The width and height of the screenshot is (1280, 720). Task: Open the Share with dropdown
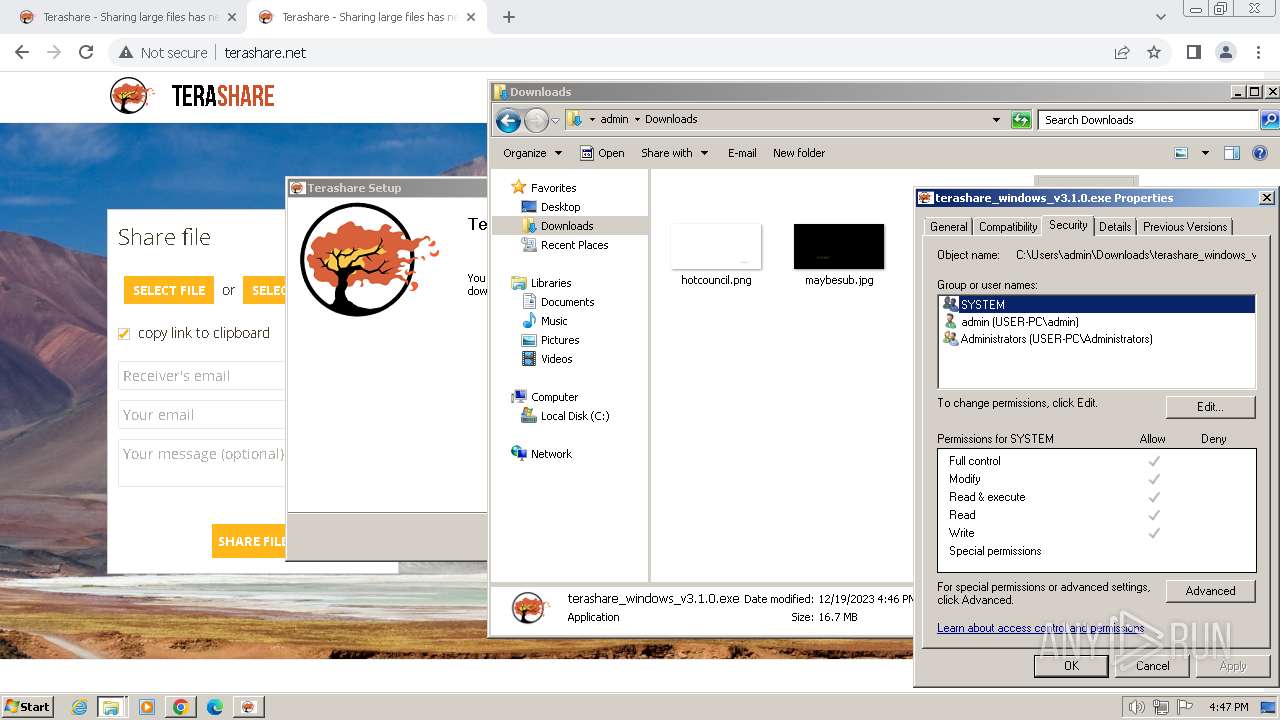click(x=674, y=153)
